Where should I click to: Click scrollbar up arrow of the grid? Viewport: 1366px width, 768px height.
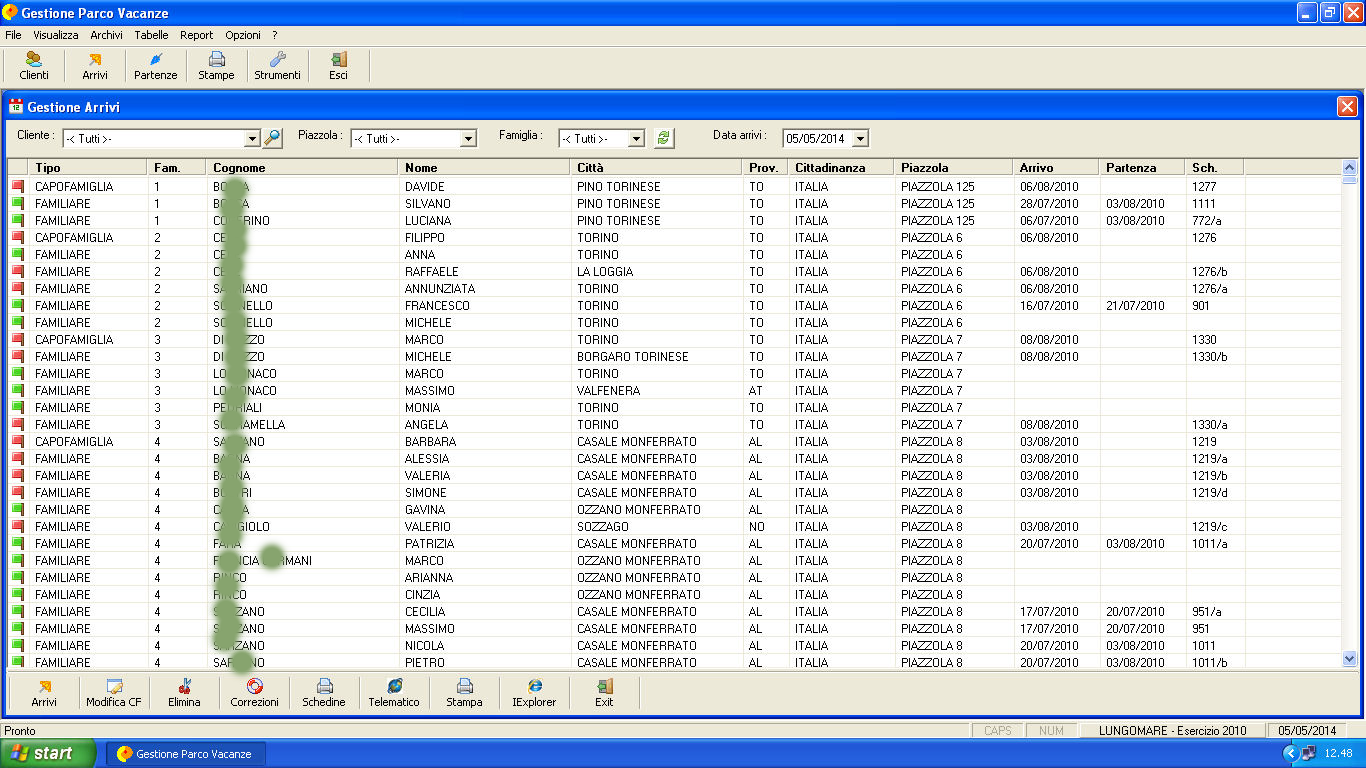click(1349, 168)
